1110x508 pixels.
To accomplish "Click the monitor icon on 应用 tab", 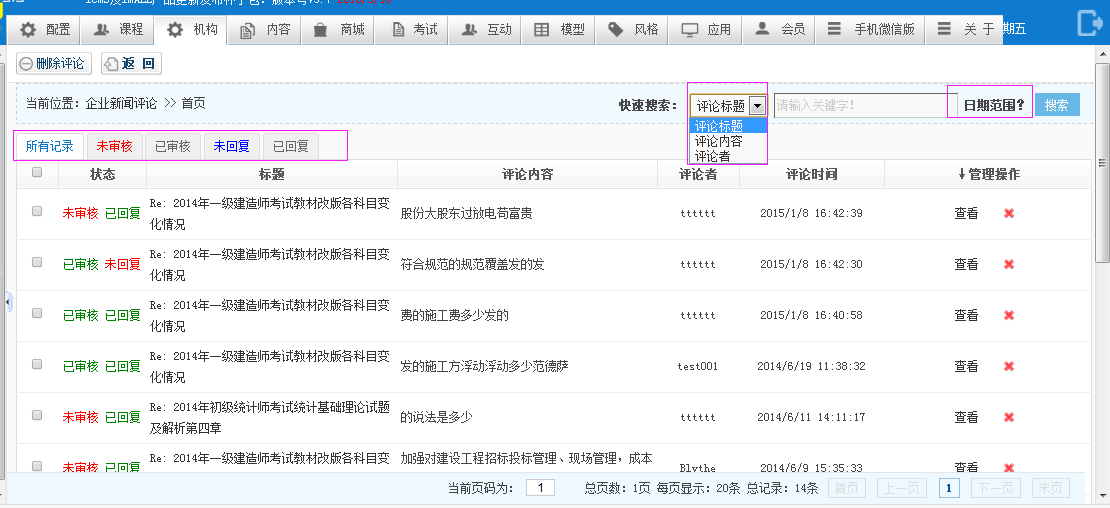I will [689, 30].
